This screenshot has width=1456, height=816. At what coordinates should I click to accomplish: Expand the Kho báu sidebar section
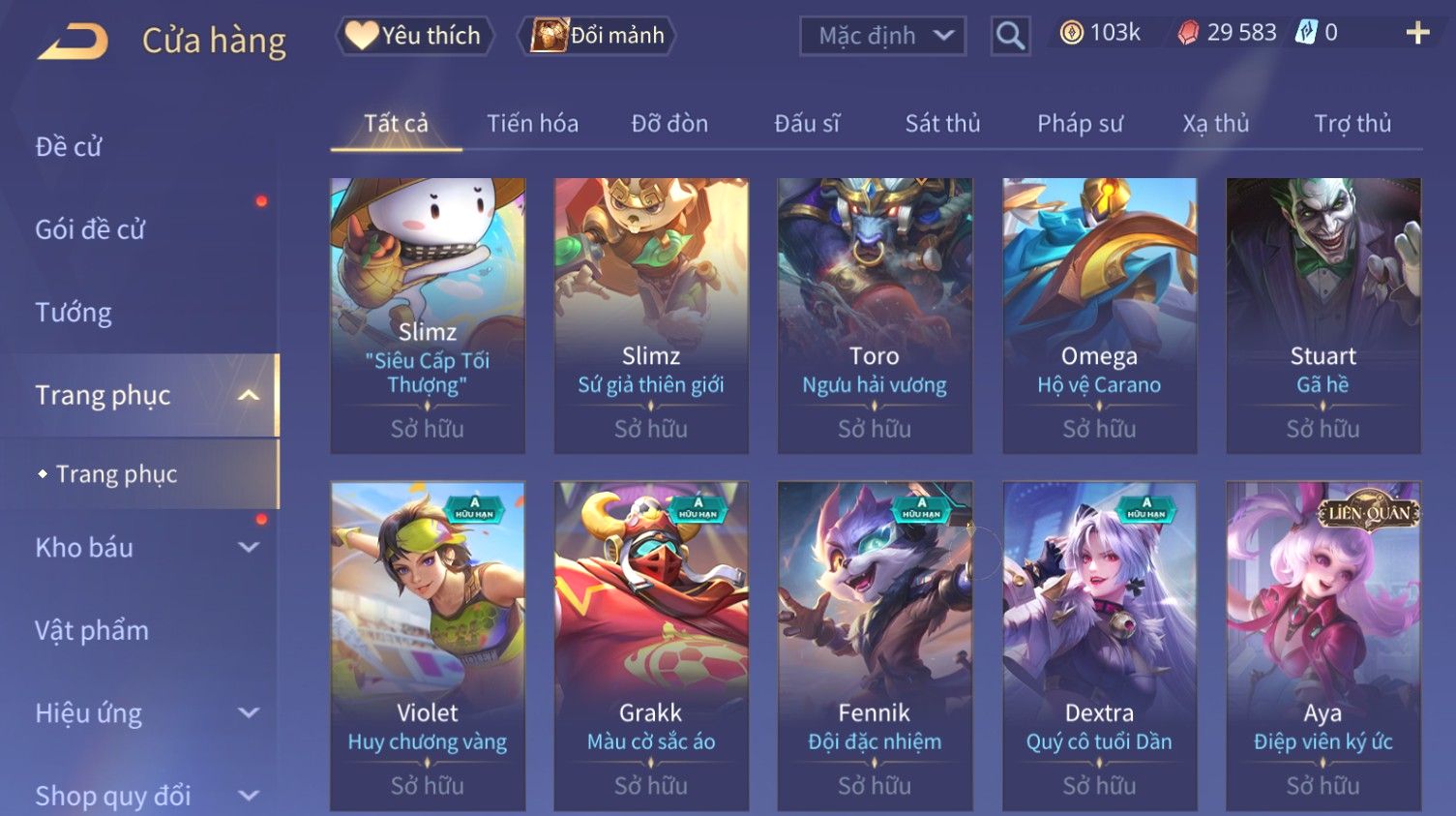249,547
